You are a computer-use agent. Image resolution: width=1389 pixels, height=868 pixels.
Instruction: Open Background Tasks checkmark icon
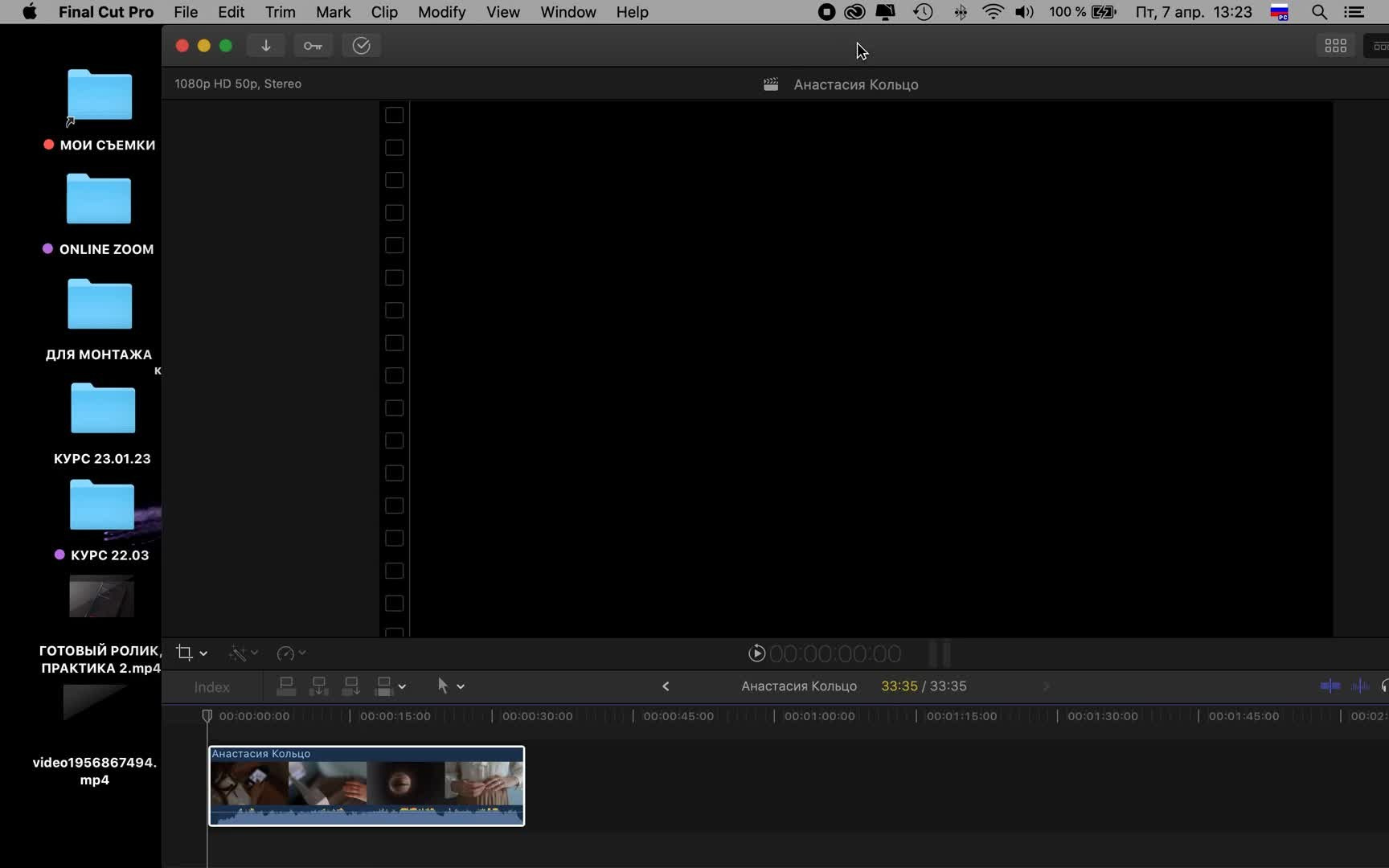click(x=361, y=46)
